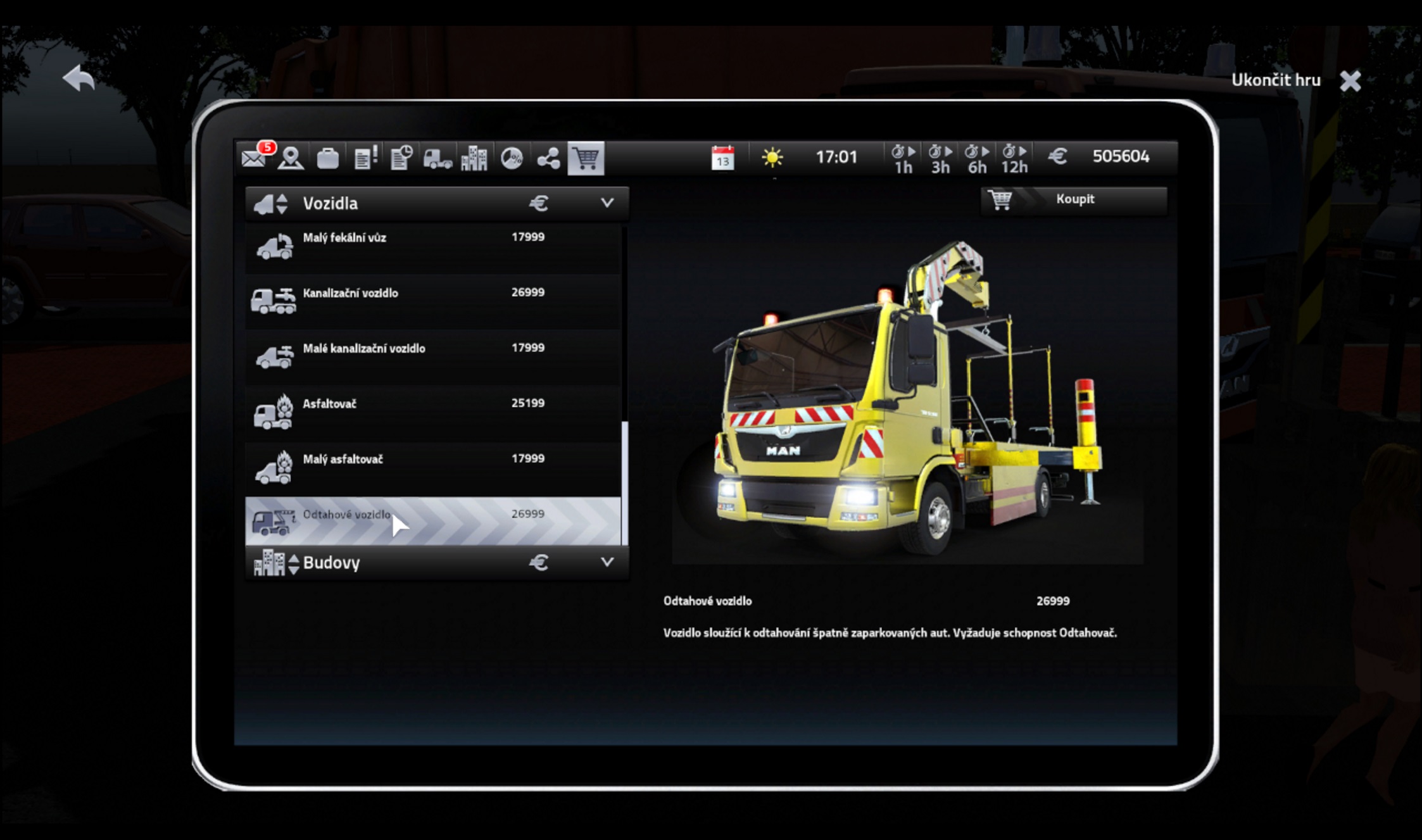Image resolution: width=1422 pixels, height=840 pixels.
Task: Click price 25199 in Asfaltovač row
Action: (528, 403)
